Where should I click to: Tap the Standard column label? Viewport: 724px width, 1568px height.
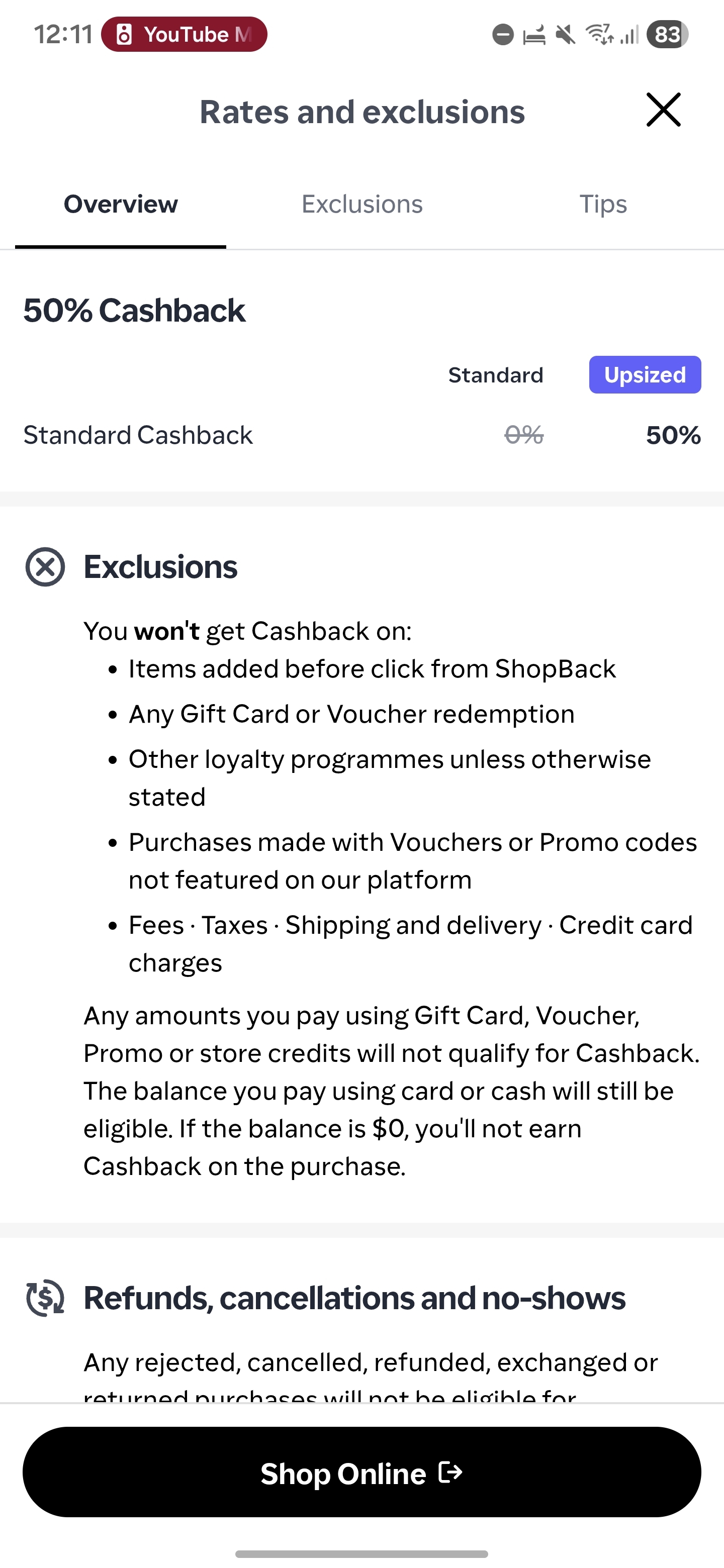pyautogui.click(x=495, y=375)
